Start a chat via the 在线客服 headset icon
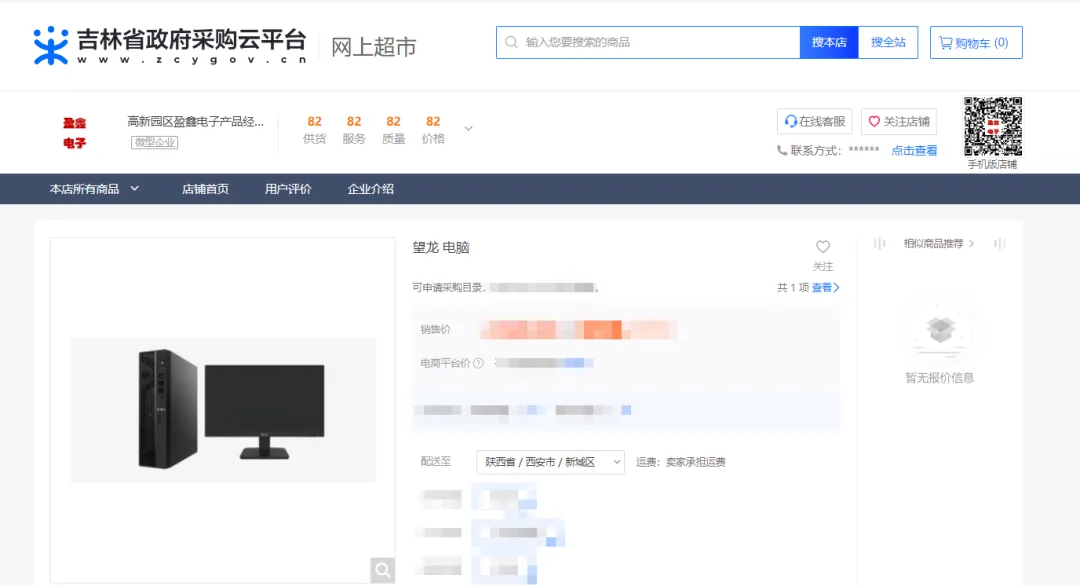This screenshot has width=1080, height=586. 790,120
